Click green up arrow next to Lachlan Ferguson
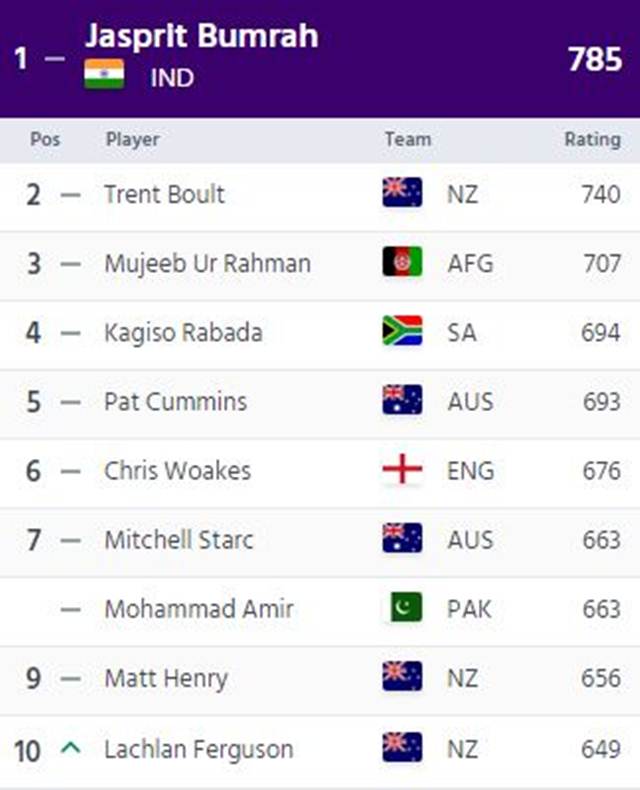640x790 pixels. tap(71, 748)
